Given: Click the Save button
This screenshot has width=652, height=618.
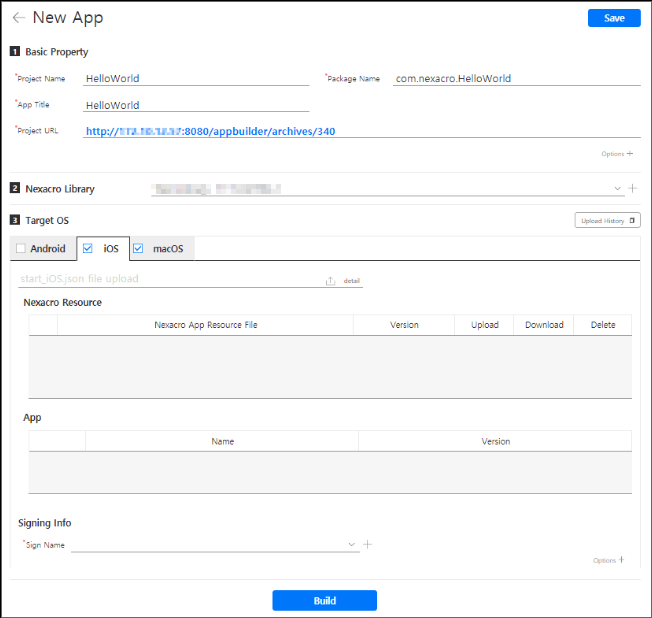Looking at the screenshot, I should pyautogui.click(x=614, y=18).
